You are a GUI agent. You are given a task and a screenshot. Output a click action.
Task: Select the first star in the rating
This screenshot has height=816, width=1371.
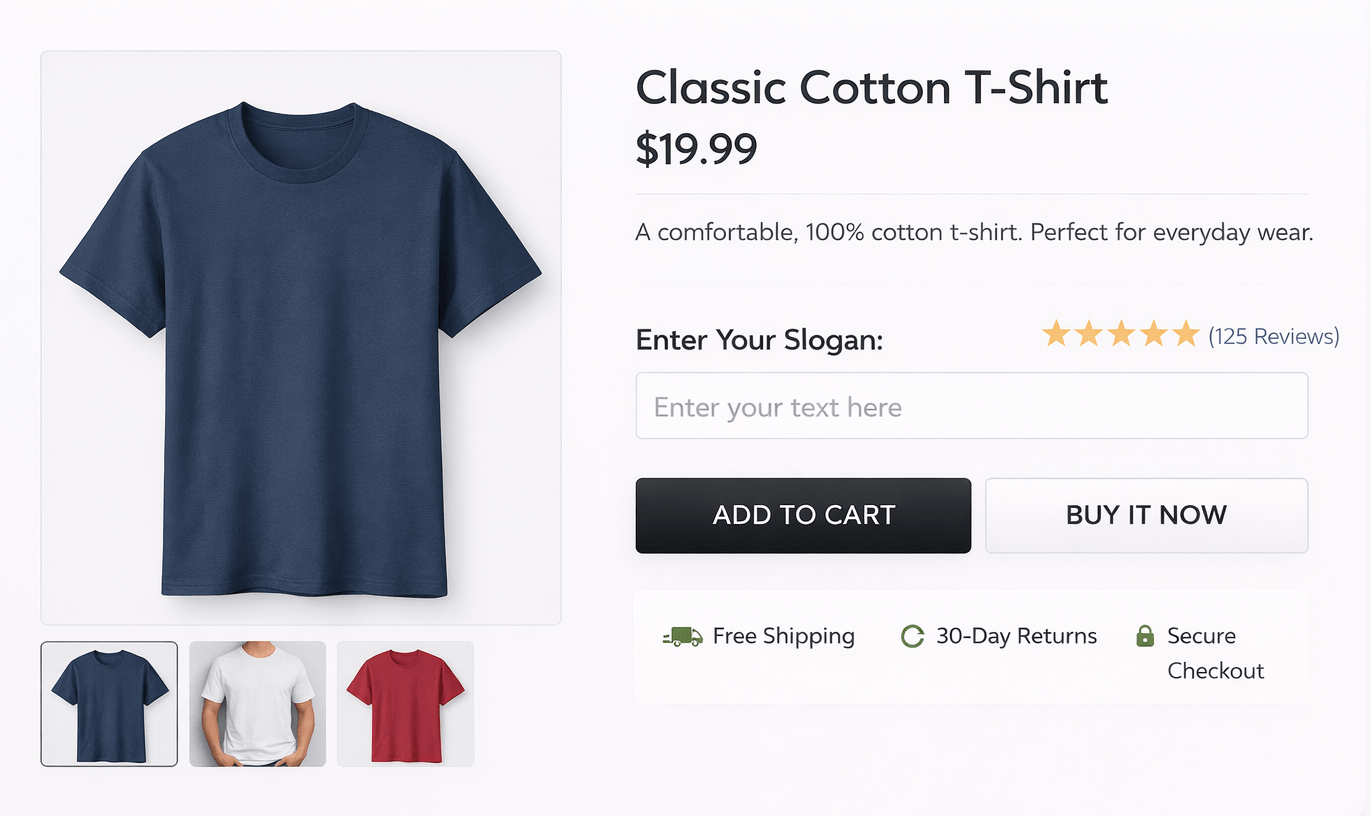coord(1055,333)
